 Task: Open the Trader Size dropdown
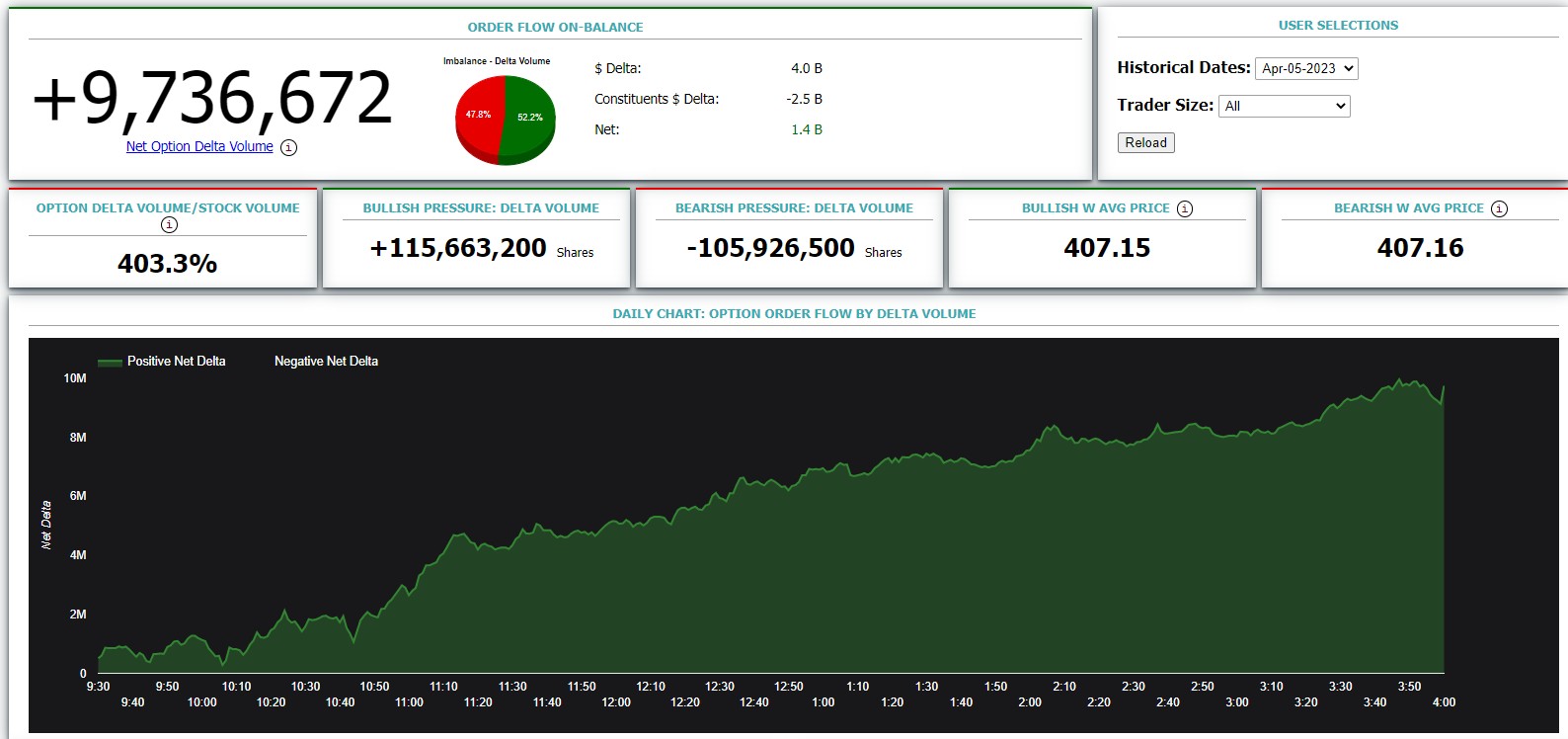[x=1284, y=106]
